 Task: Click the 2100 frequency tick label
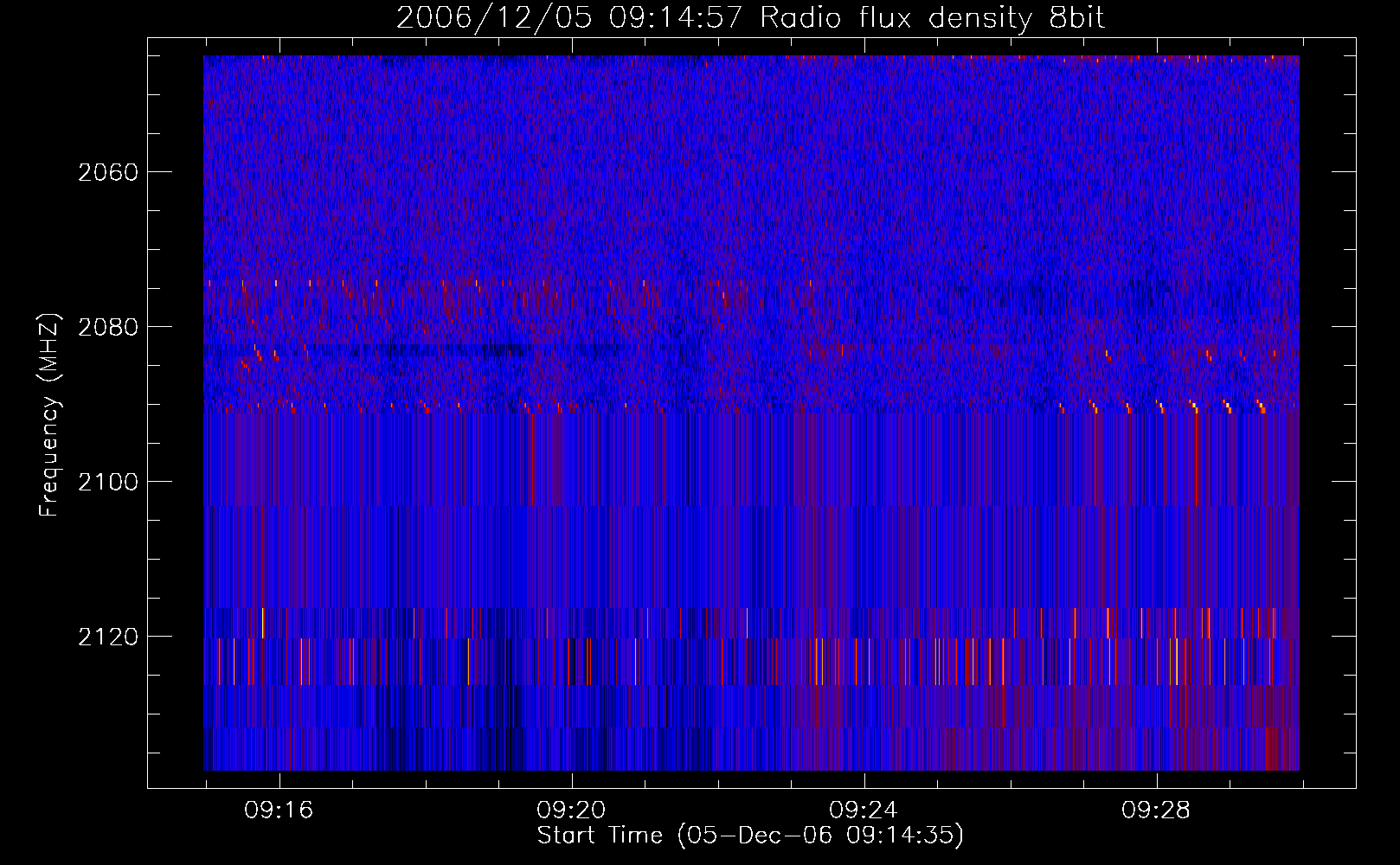point(108,482)
